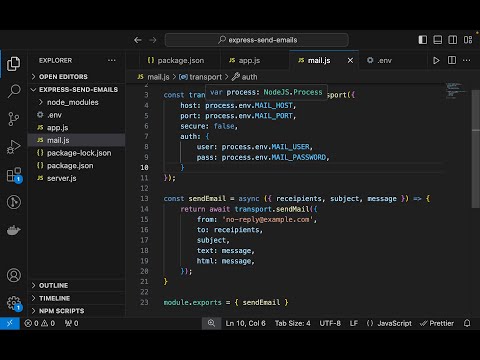Split the editor to the right
Viewport: 480px width, 360px height.
coord(452,60)
